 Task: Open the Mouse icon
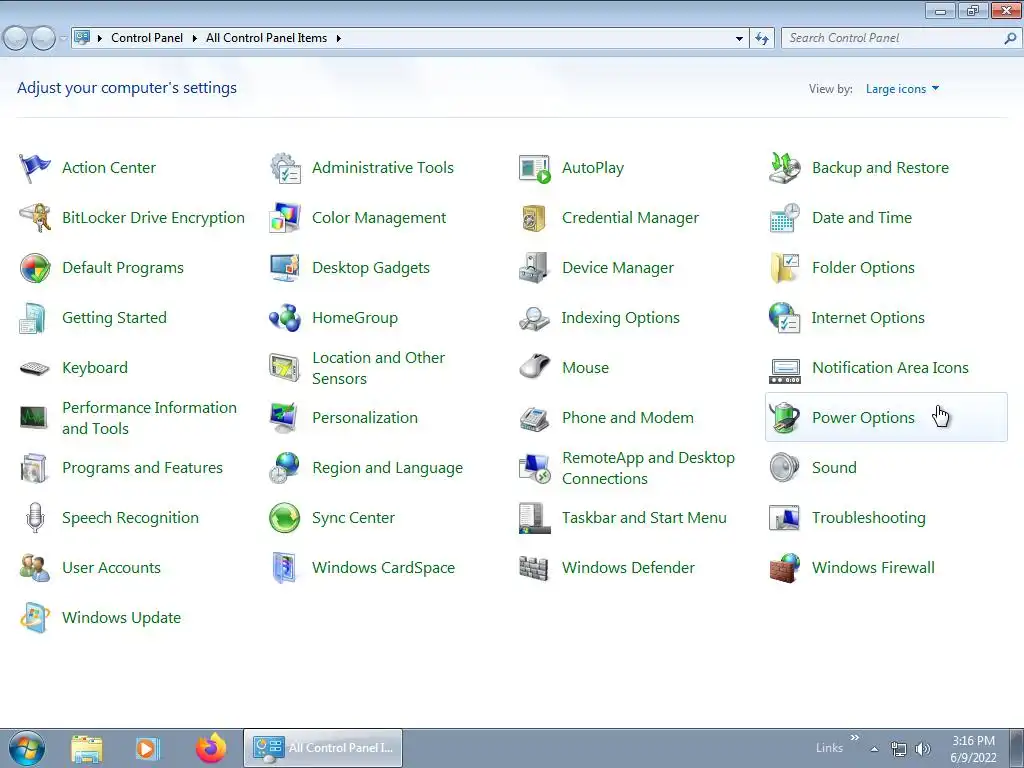(535, 367)
